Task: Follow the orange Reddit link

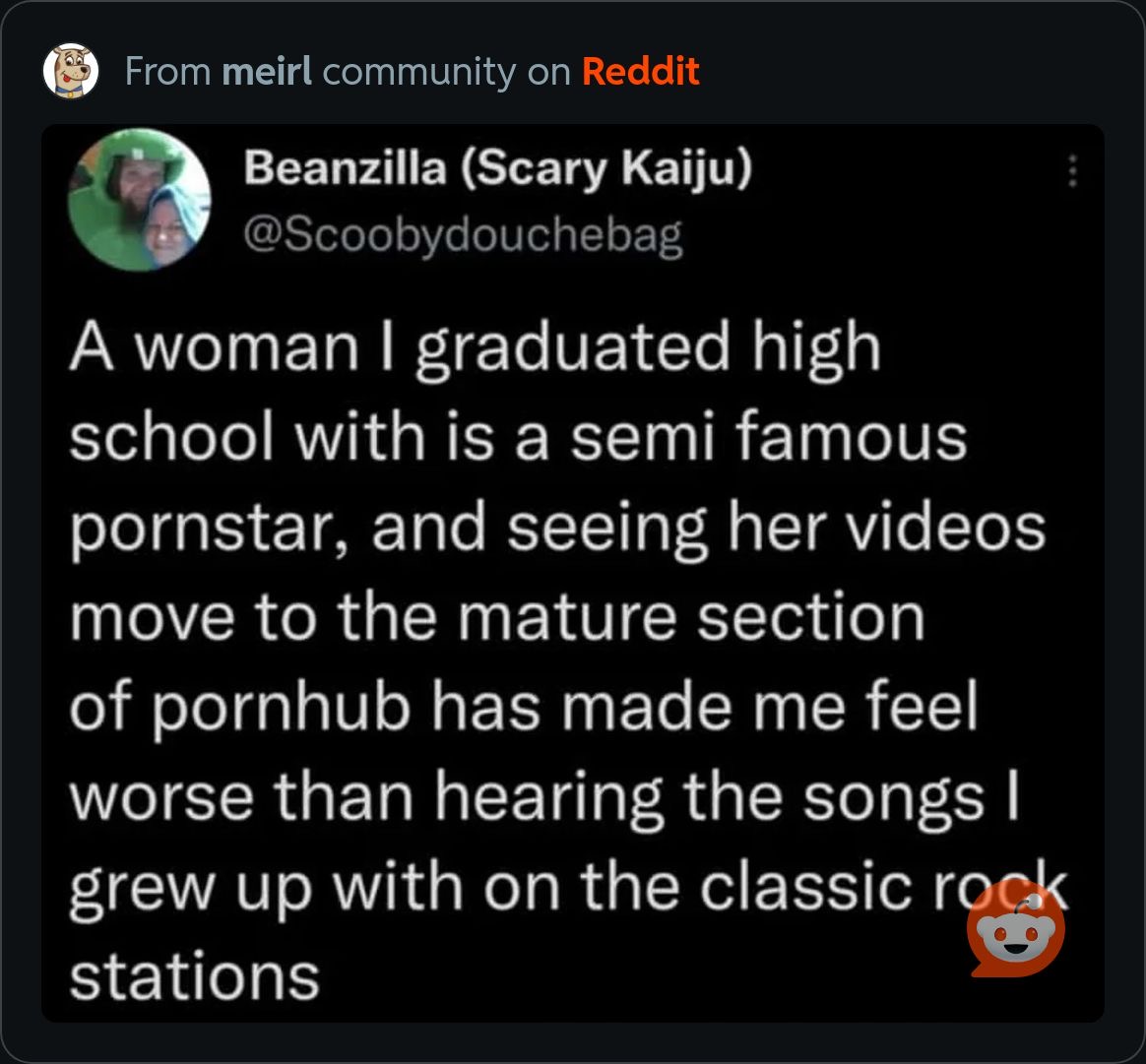Action: (640, 72)
